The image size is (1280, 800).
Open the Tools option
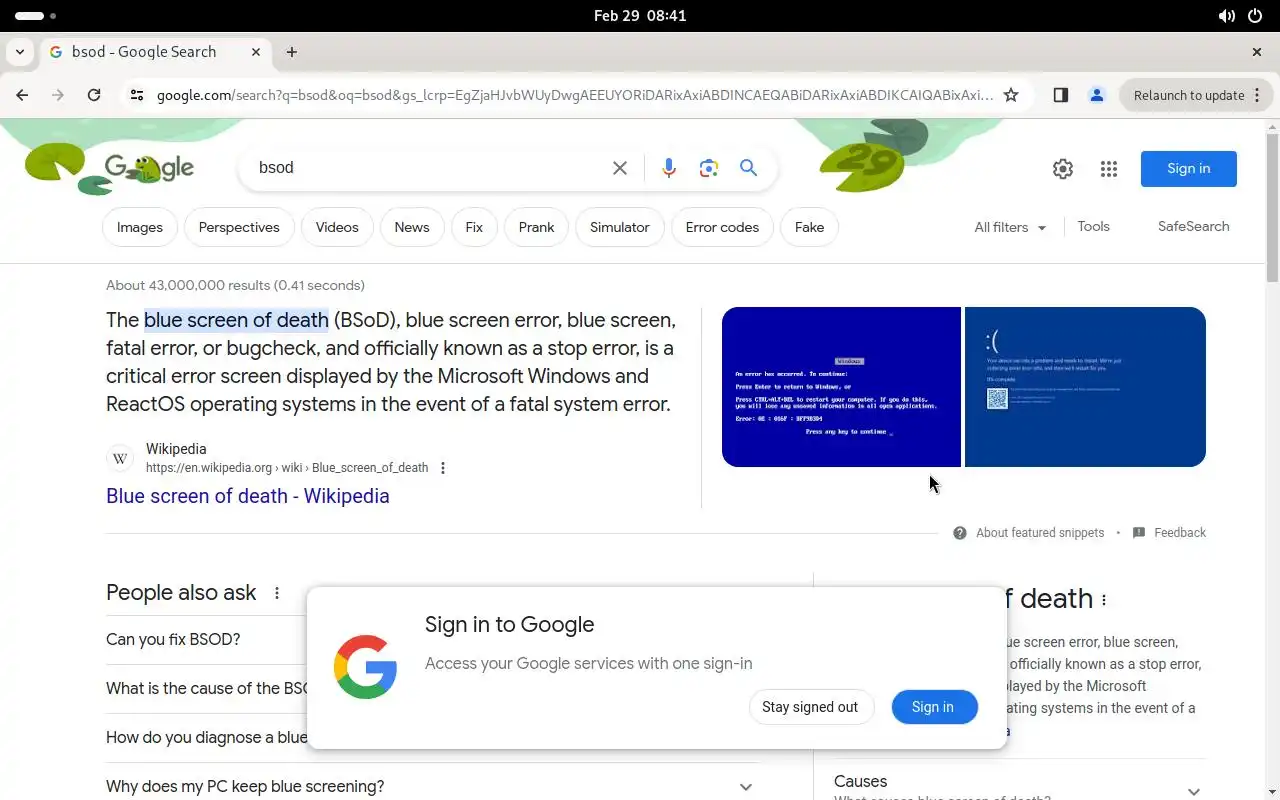point(1093,227)
